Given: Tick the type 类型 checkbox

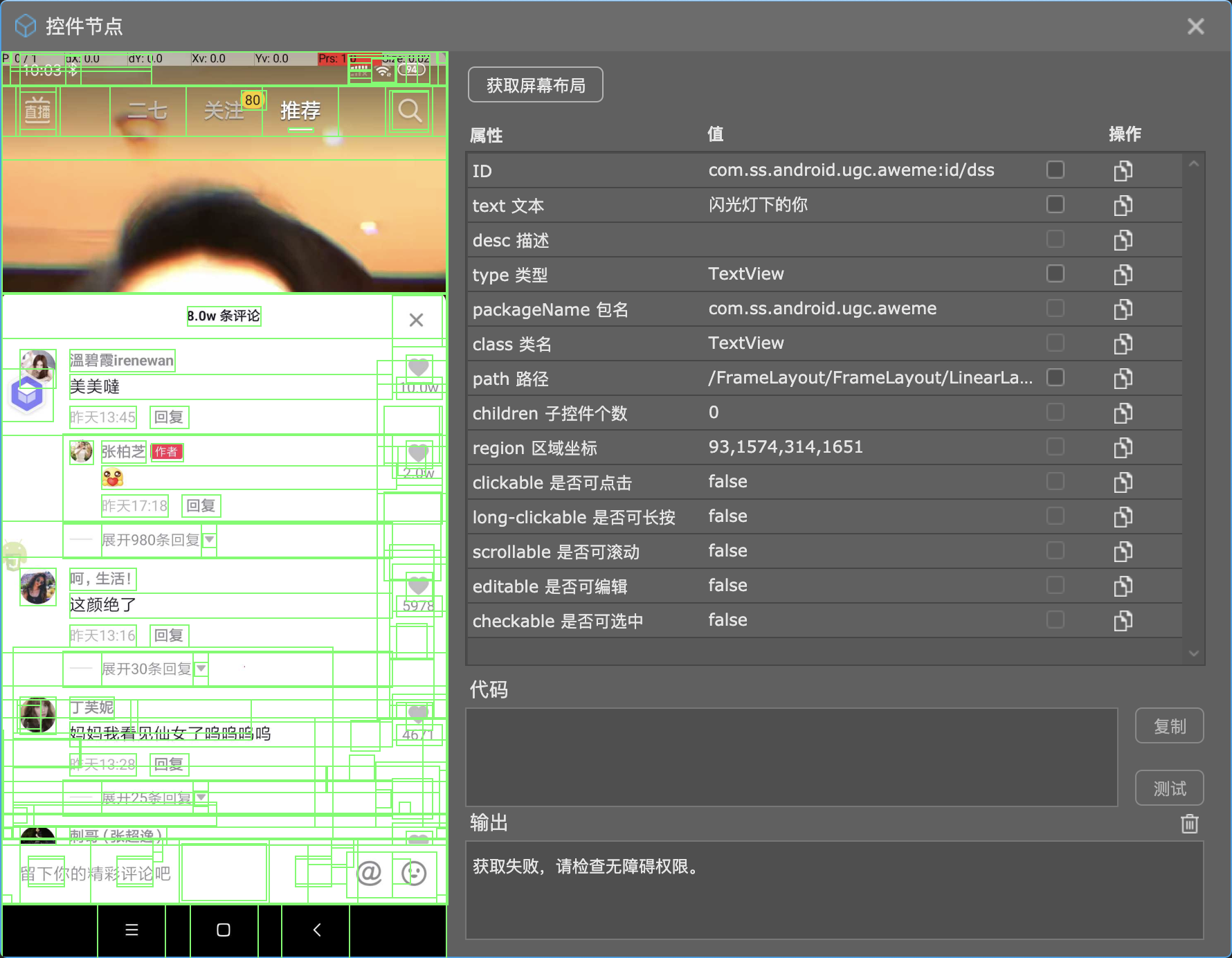Looking at the screenshot, I should (1055, 273).
